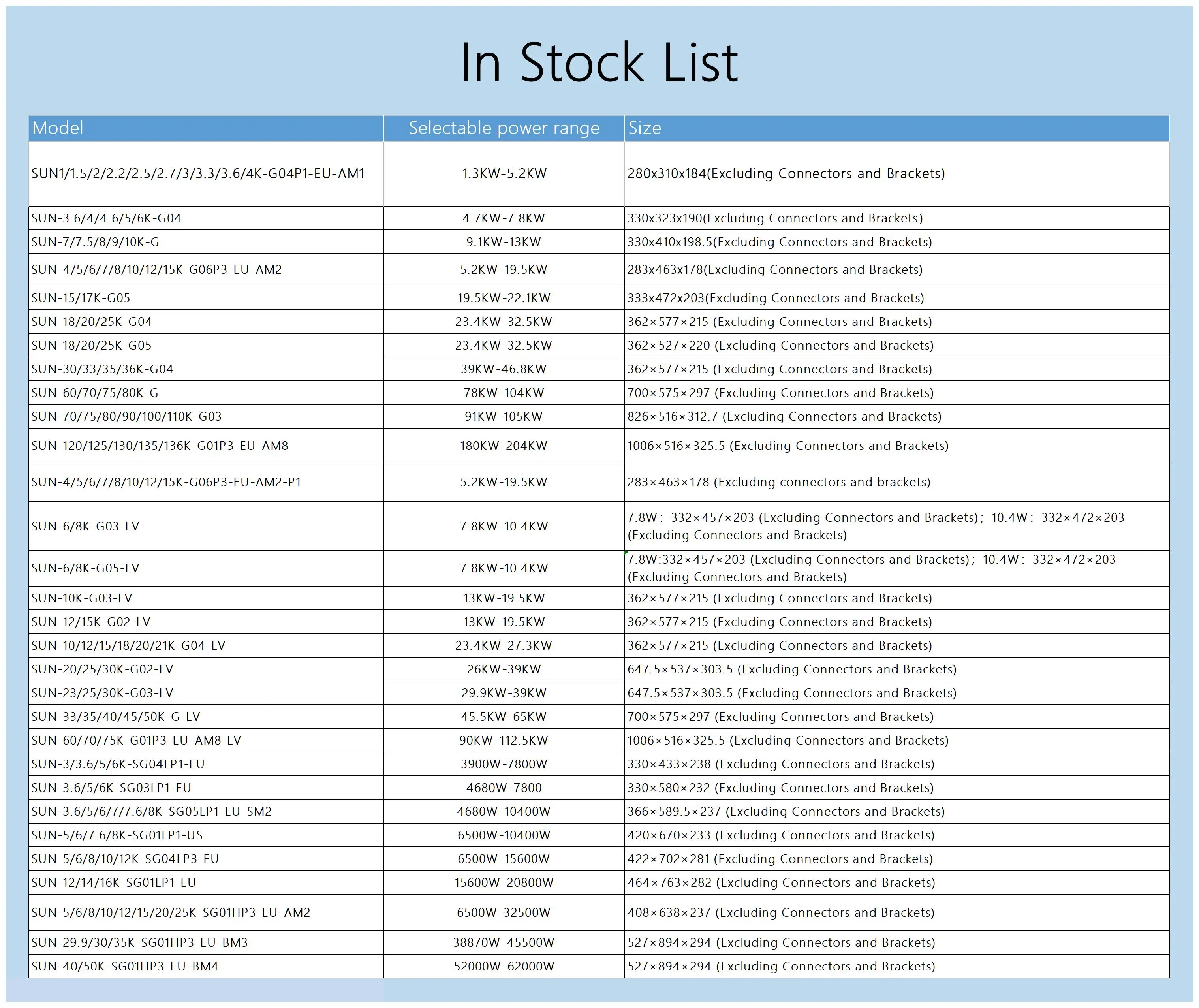
Task: Click the 26KW-39KW power range cell
Action: tap(503, 670)
